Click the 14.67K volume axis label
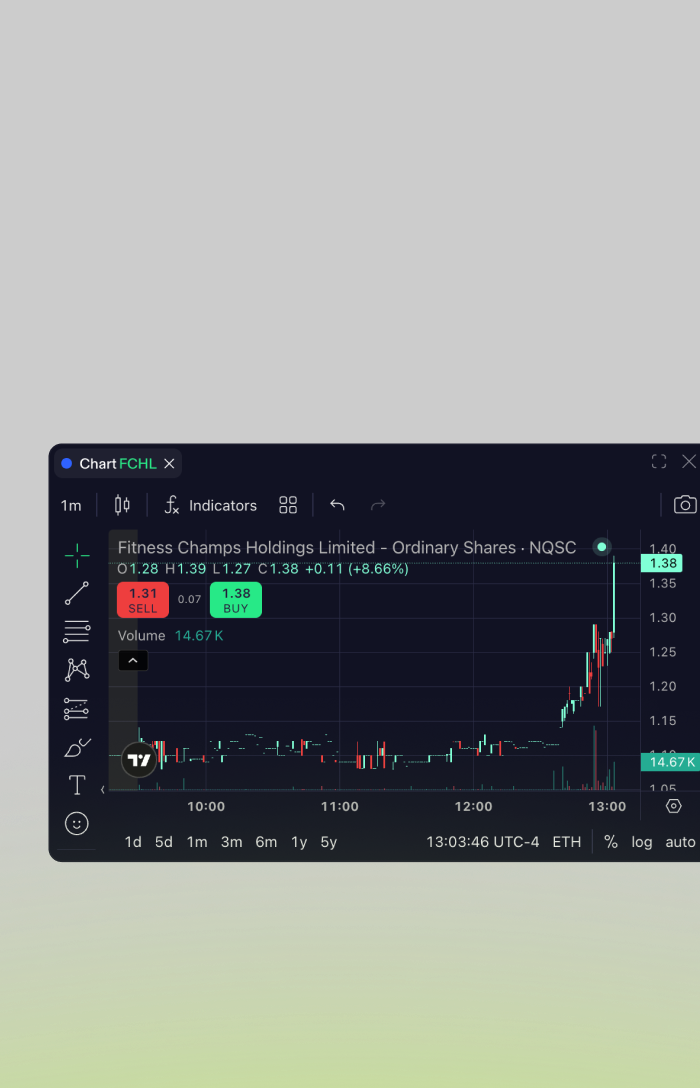The image size is (700, 1088). pyautogui.click(x=670, y=762)
